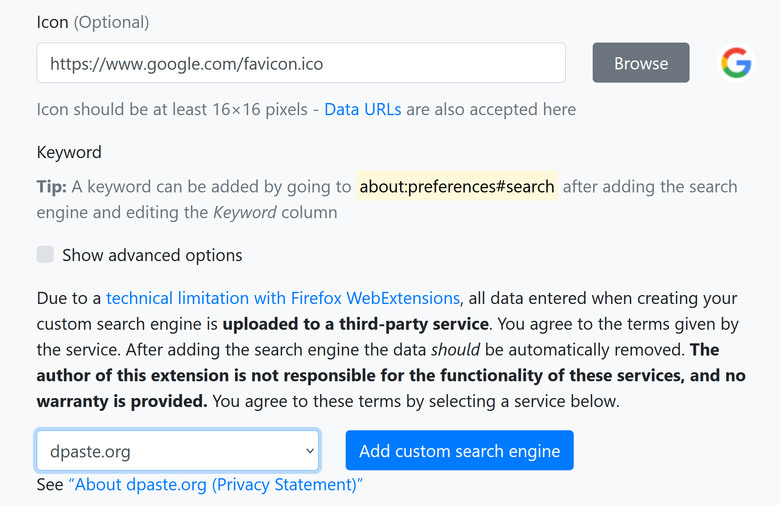Click the highlighted about:preferences#search text
This screenshot has width=780, height=505.
click(x=456, y=186)
